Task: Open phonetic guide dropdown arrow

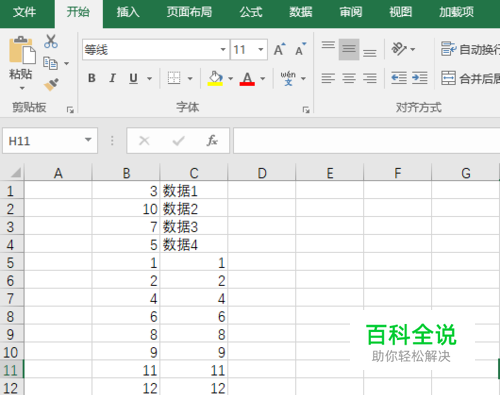Action: (x=303, y=79)
